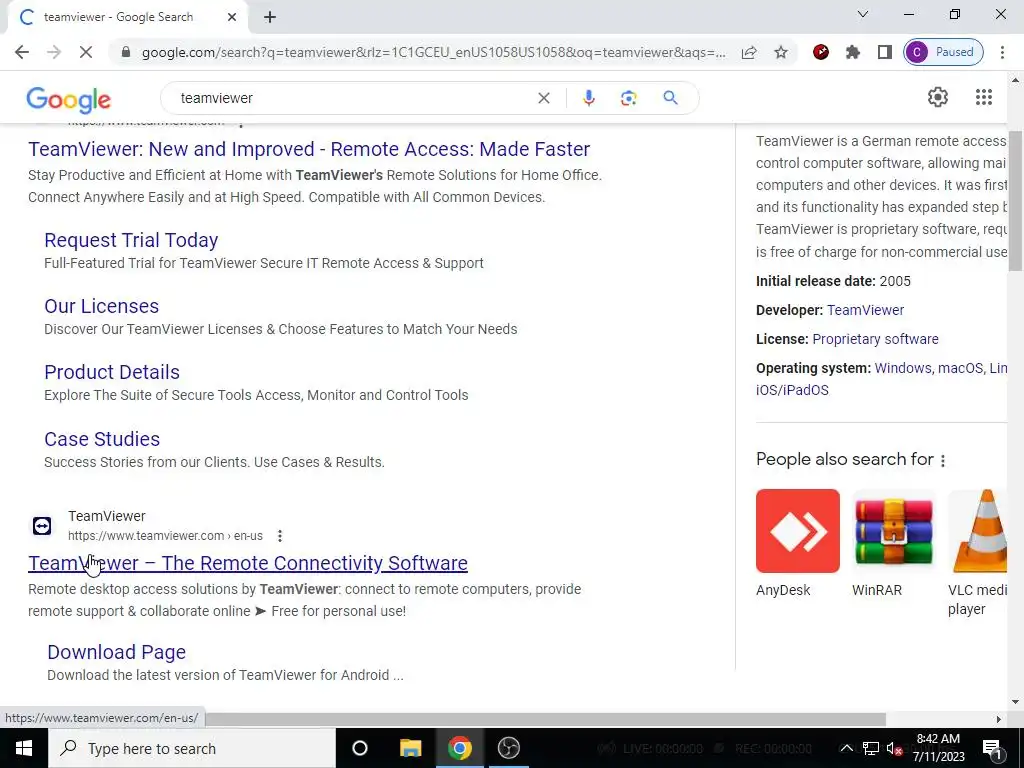
Task: Open Cortana circle on taskbar
Action: [x=360, y=748]
